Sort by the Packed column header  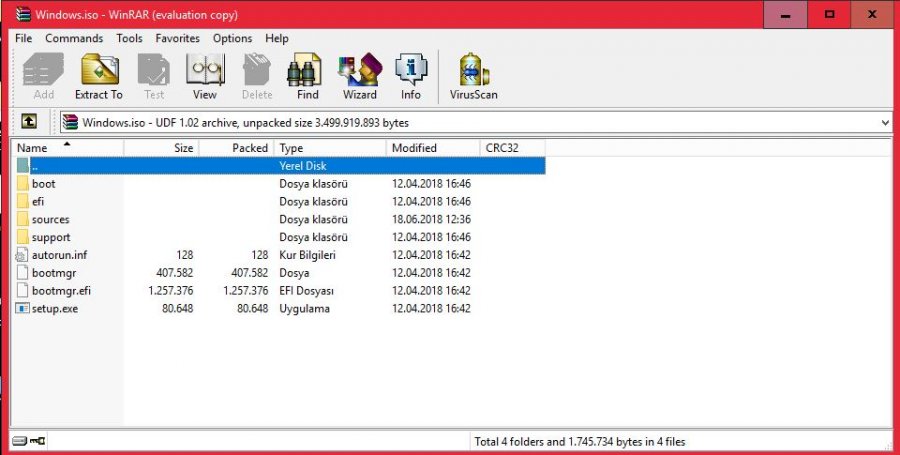[236, 147]
